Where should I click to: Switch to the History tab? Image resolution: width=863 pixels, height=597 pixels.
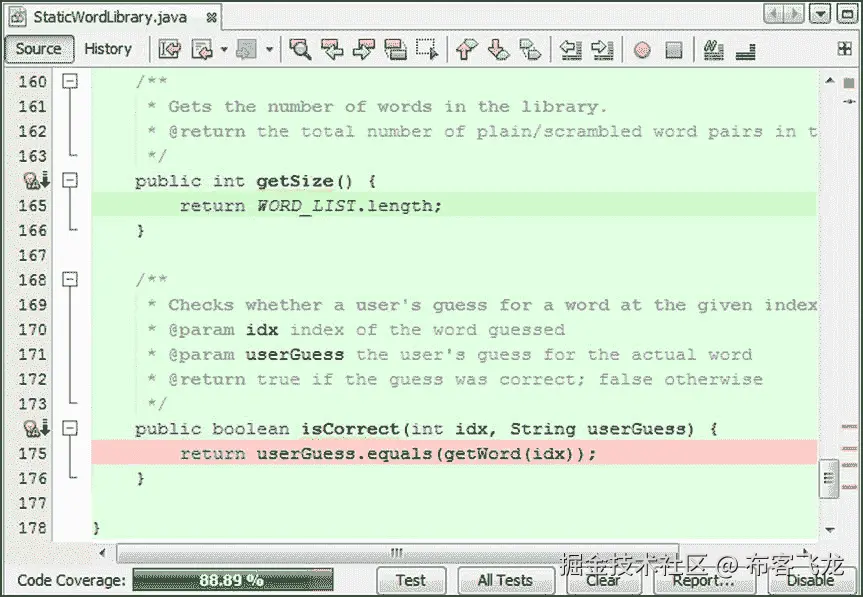coord(109,49)
